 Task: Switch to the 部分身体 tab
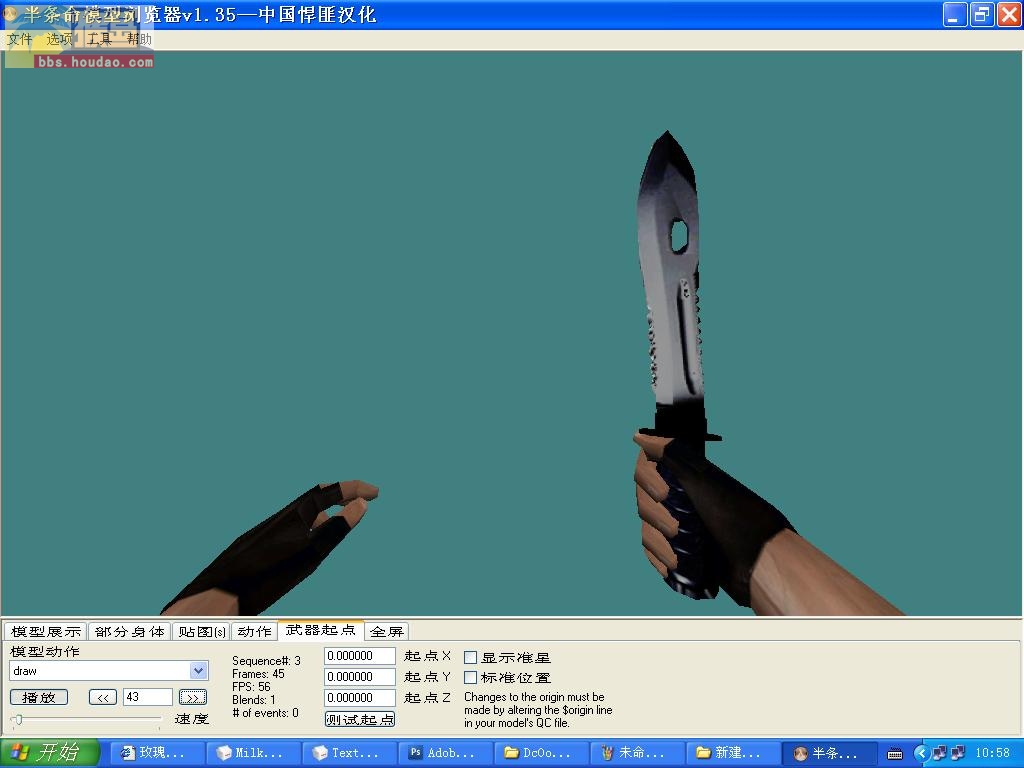129,632
